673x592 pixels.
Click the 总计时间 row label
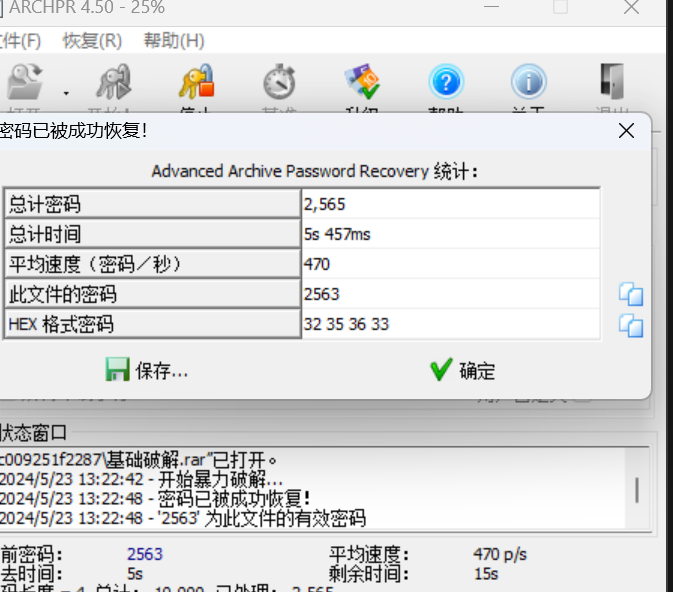pyautogui.click(x=152, y=234)
